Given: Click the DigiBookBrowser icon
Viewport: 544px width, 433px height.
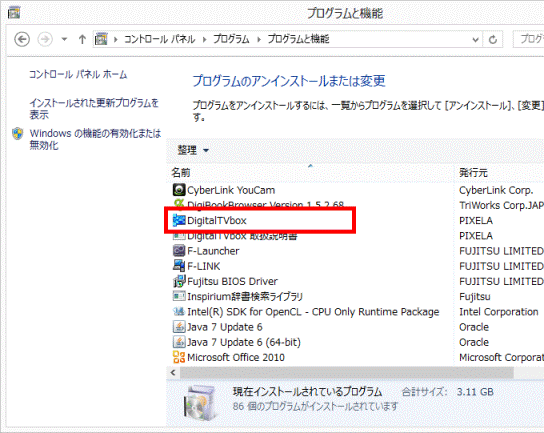Looking at the screenshot, I should [179, 204].
